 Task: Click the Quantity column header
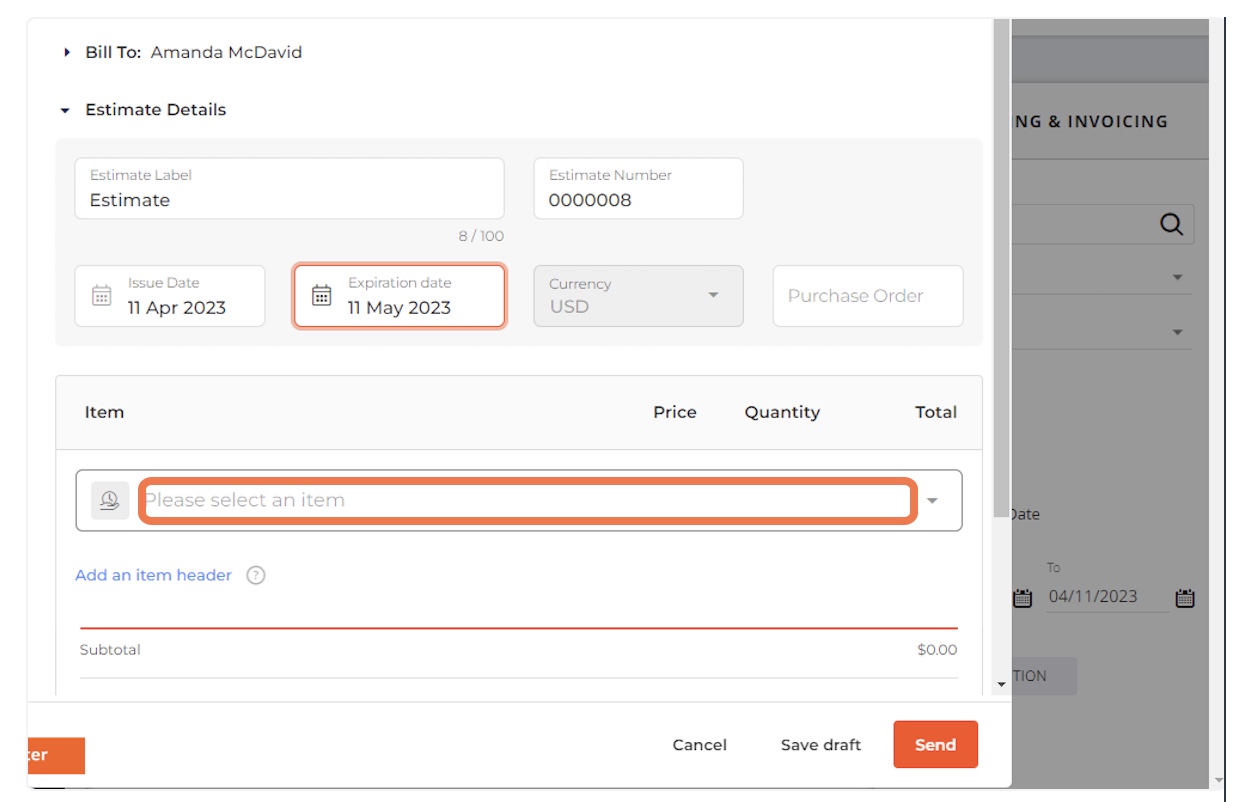point(782,412)
